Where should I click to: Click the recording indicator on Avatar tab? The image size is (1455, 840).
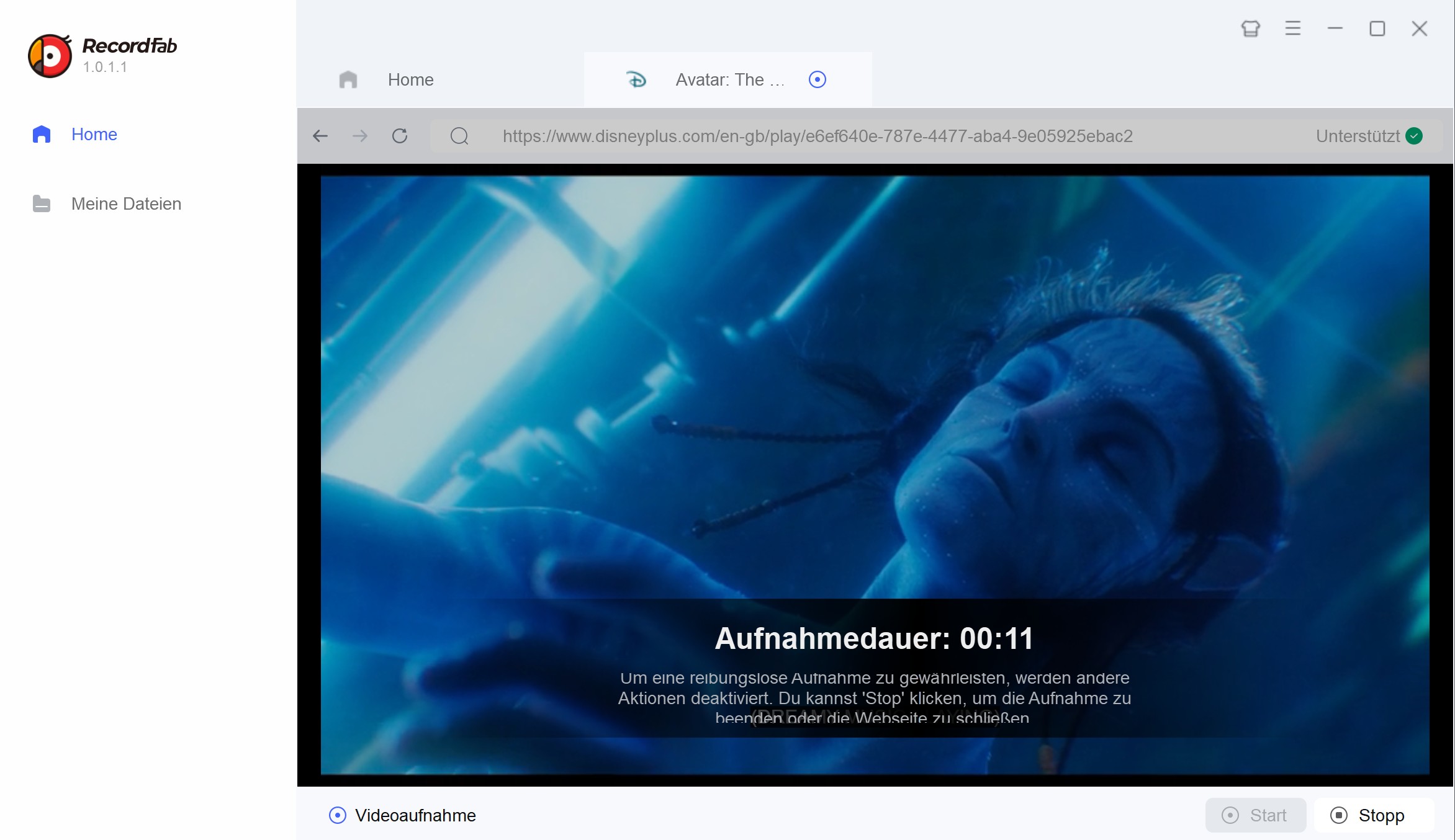pyautogui.click(x=818, y=79)
